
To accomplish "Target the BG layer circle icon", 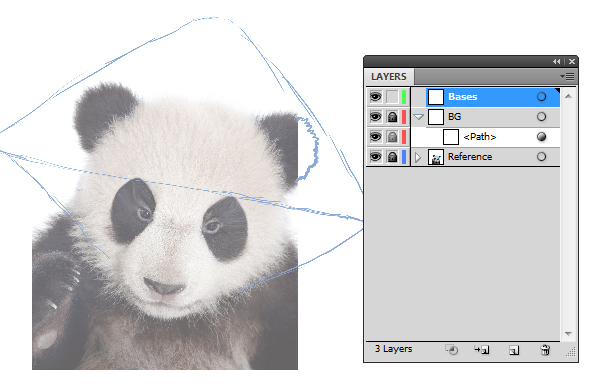I will point(541,117).
